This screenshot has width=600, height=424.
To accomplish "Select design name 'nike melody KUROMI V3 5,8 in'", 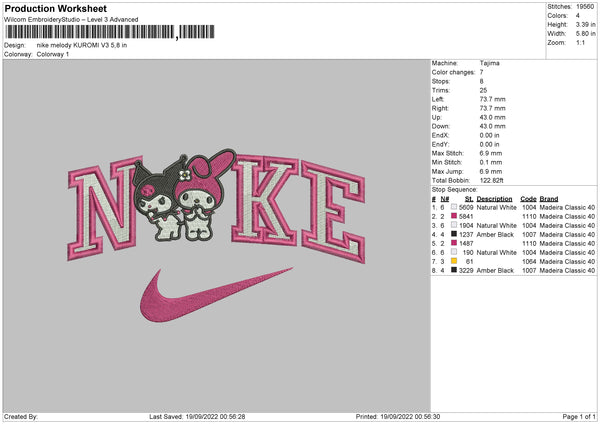I will coord(82,45).
